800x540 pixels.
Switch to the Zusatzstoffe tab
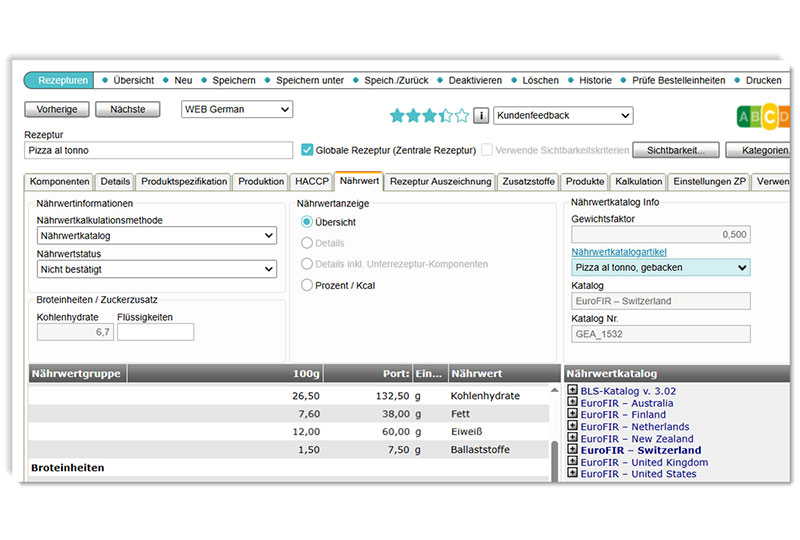(528, 182)
